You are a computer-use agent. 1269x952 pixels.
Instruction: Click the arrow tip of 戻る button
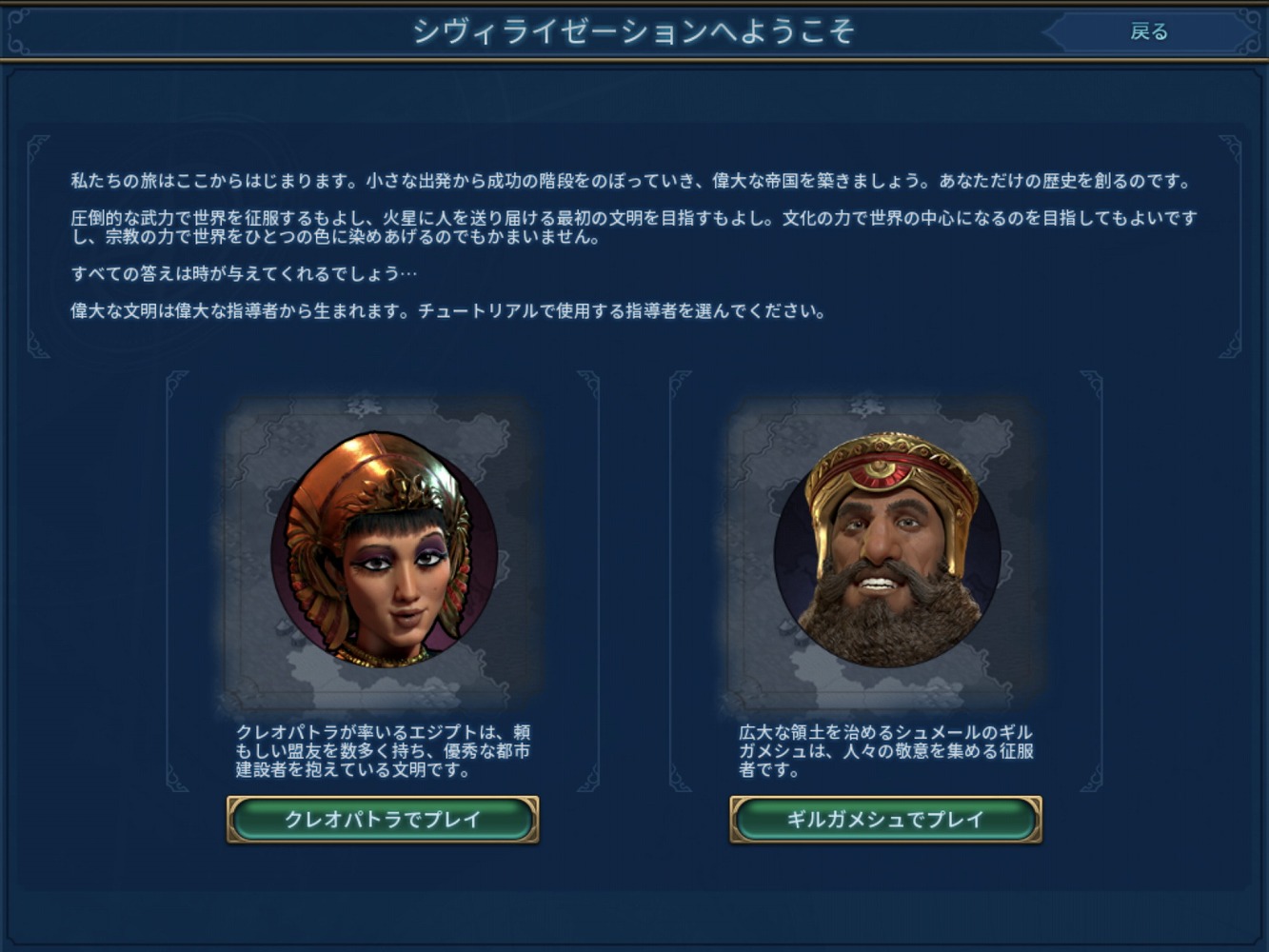click(x=1049, y=32)
